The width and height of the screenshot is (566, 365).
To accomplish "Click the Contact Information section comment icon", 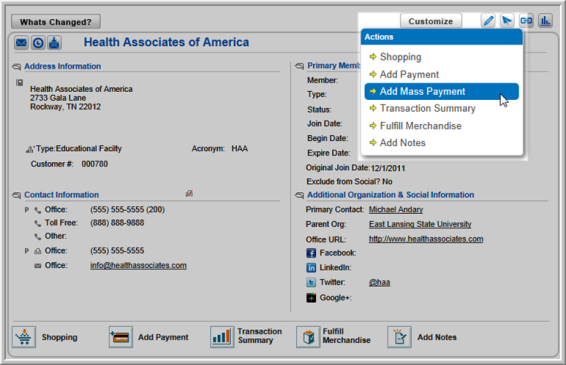I will [17, 195].
